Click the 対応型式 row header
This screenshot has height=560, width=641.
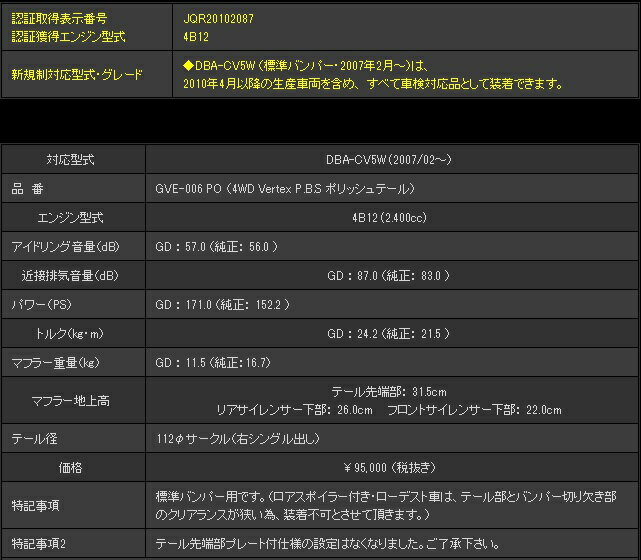coord(70,160)
